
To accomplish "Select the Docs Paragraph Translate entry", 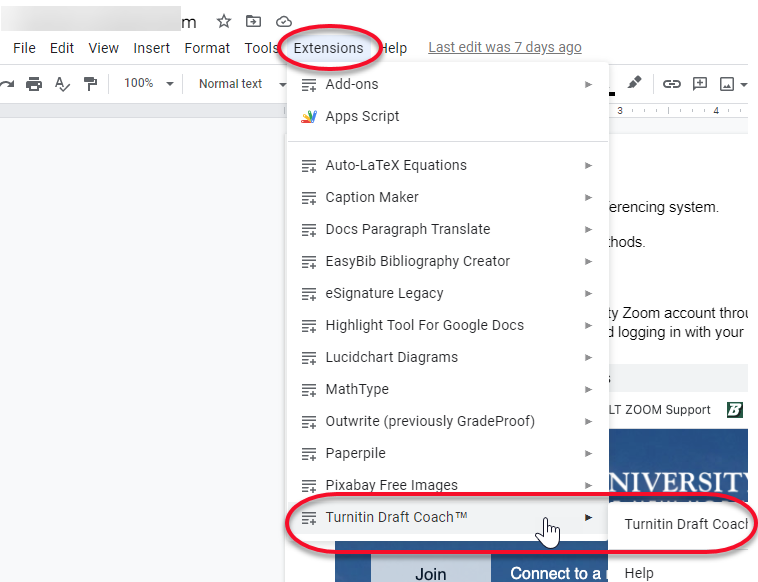I will (448, 229).
